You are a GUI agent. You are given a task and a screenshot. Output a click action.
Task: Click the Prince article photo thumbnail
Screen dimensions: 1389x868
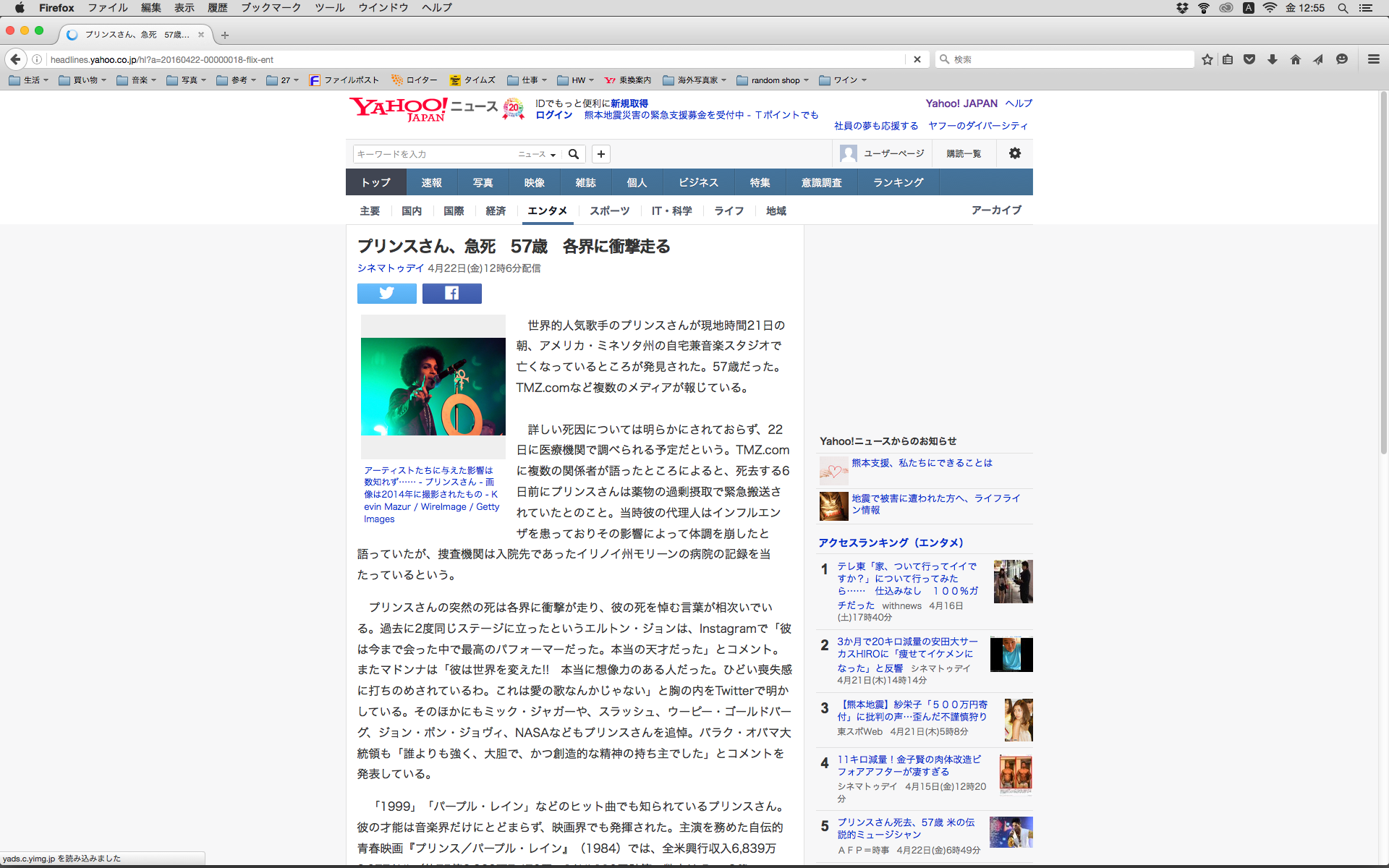coord(433,386)
